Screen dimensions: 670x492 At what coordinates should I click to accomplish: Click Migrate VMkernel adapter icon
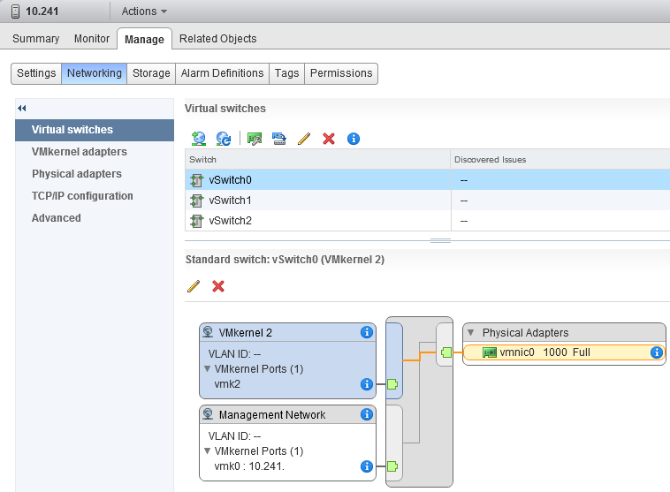click(279, 139)
